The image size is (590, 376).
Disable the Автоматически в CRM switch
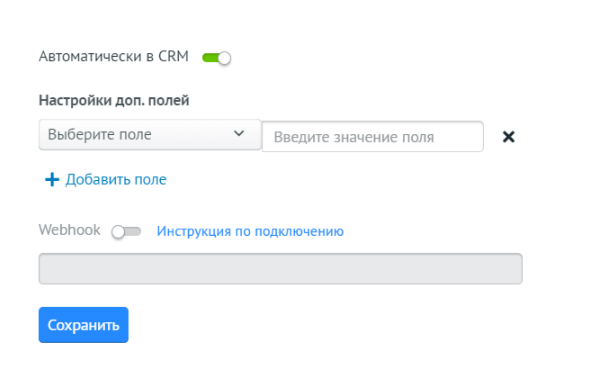point(216,58)
